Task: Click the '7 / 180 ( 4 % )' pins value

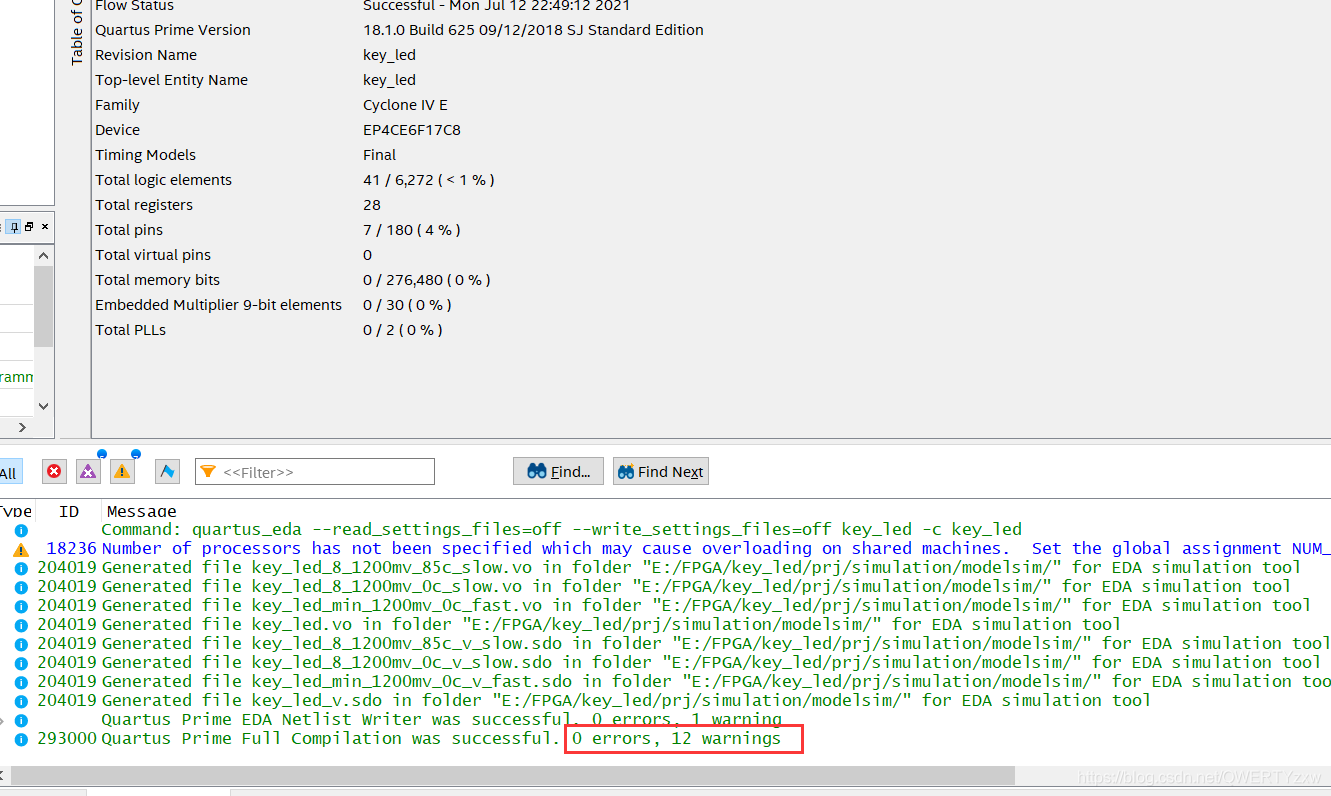Action: pos(412,230)
